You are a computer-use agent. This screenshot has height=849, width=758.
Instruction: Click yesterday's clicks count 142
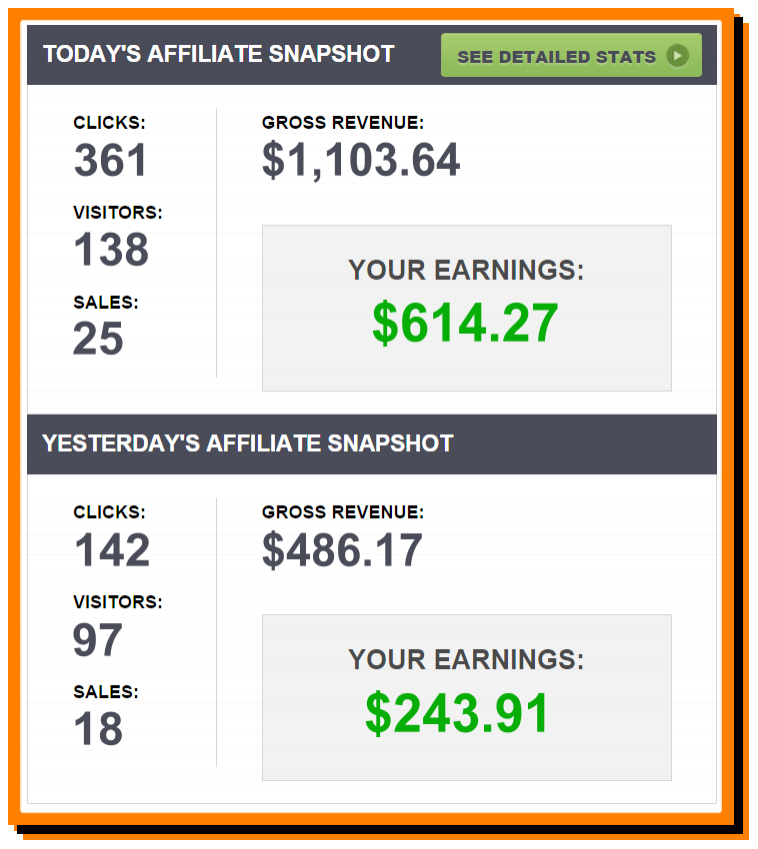click(112, 550)
